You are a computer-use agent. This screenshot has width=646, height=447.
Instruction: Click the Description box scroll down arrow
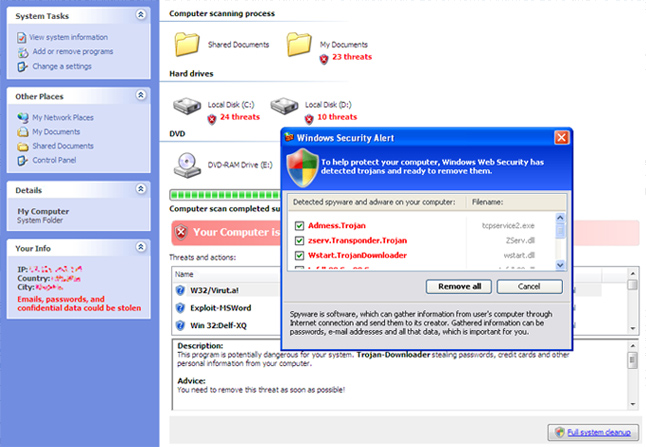[x=632, y=405]
